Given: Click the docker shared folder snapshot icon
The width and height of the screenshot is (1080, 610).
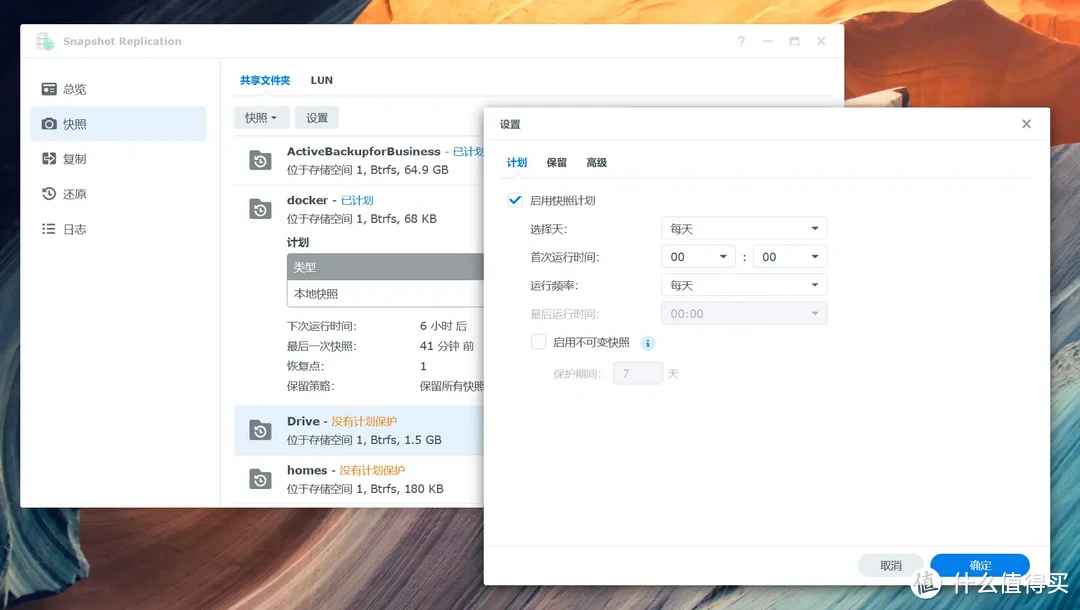Looking at the screenshot, I should [259, 208].
